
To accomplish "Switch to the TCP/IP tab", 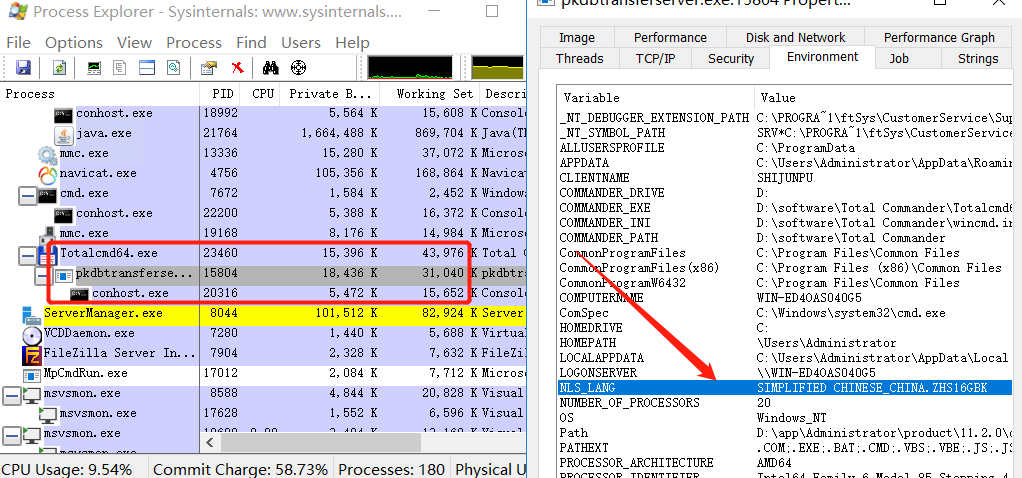I will [x=655, y=59].
